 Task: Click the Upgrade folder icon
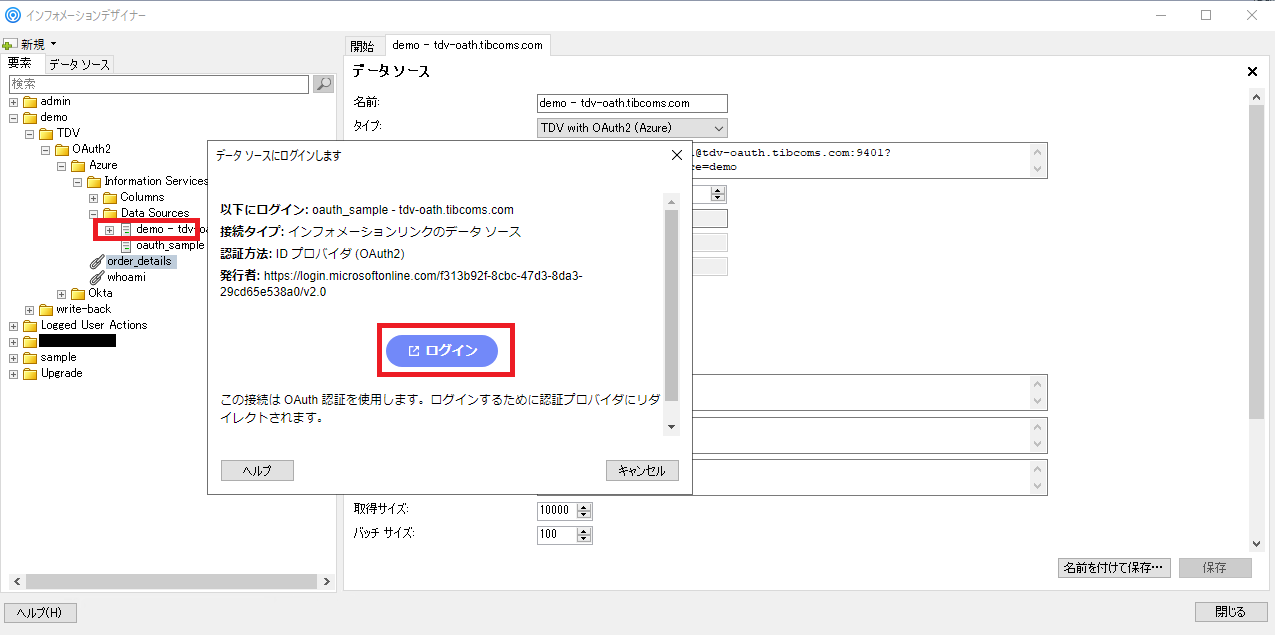pos(30,374)
